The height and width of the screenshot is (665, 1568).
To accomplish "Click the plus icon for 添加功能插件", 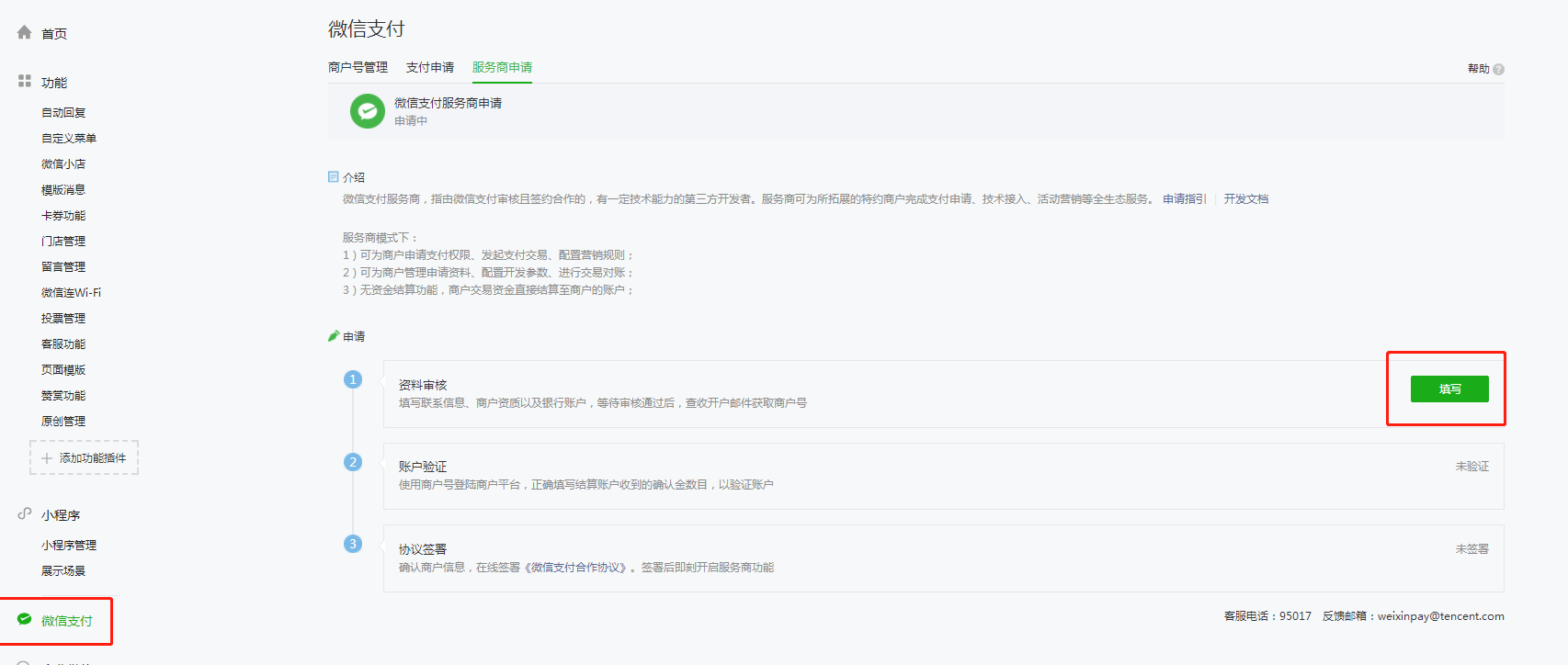I will [47, 457].
